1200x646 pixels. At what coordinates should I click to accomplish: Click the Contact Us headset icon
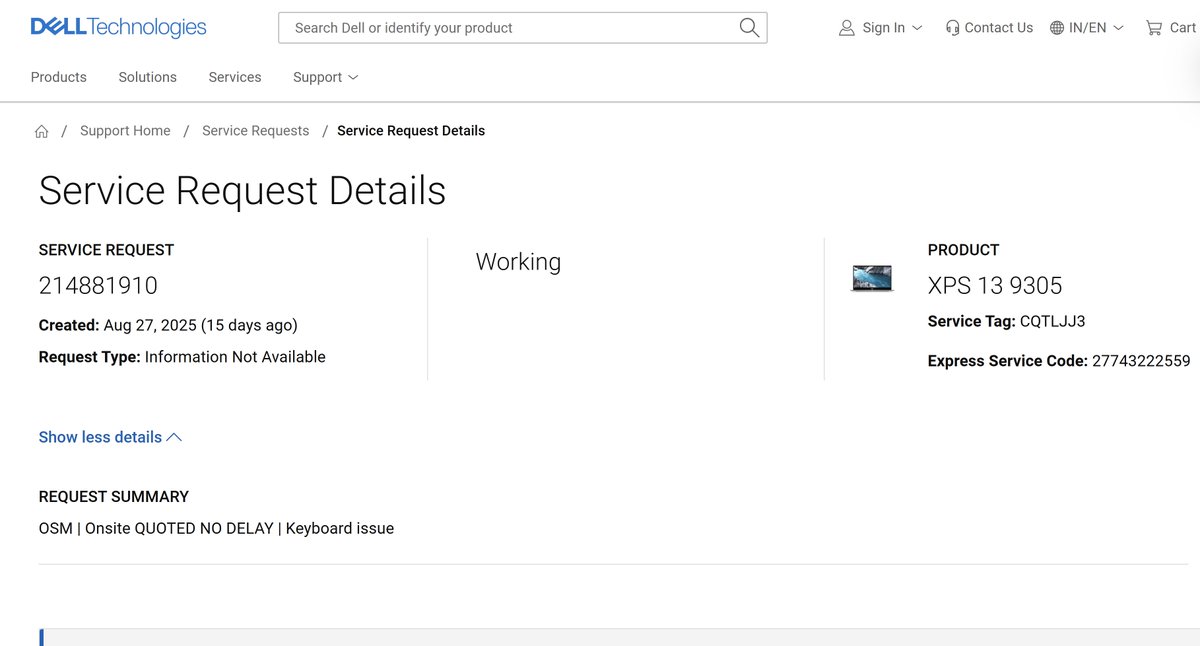tap(952, 28)
